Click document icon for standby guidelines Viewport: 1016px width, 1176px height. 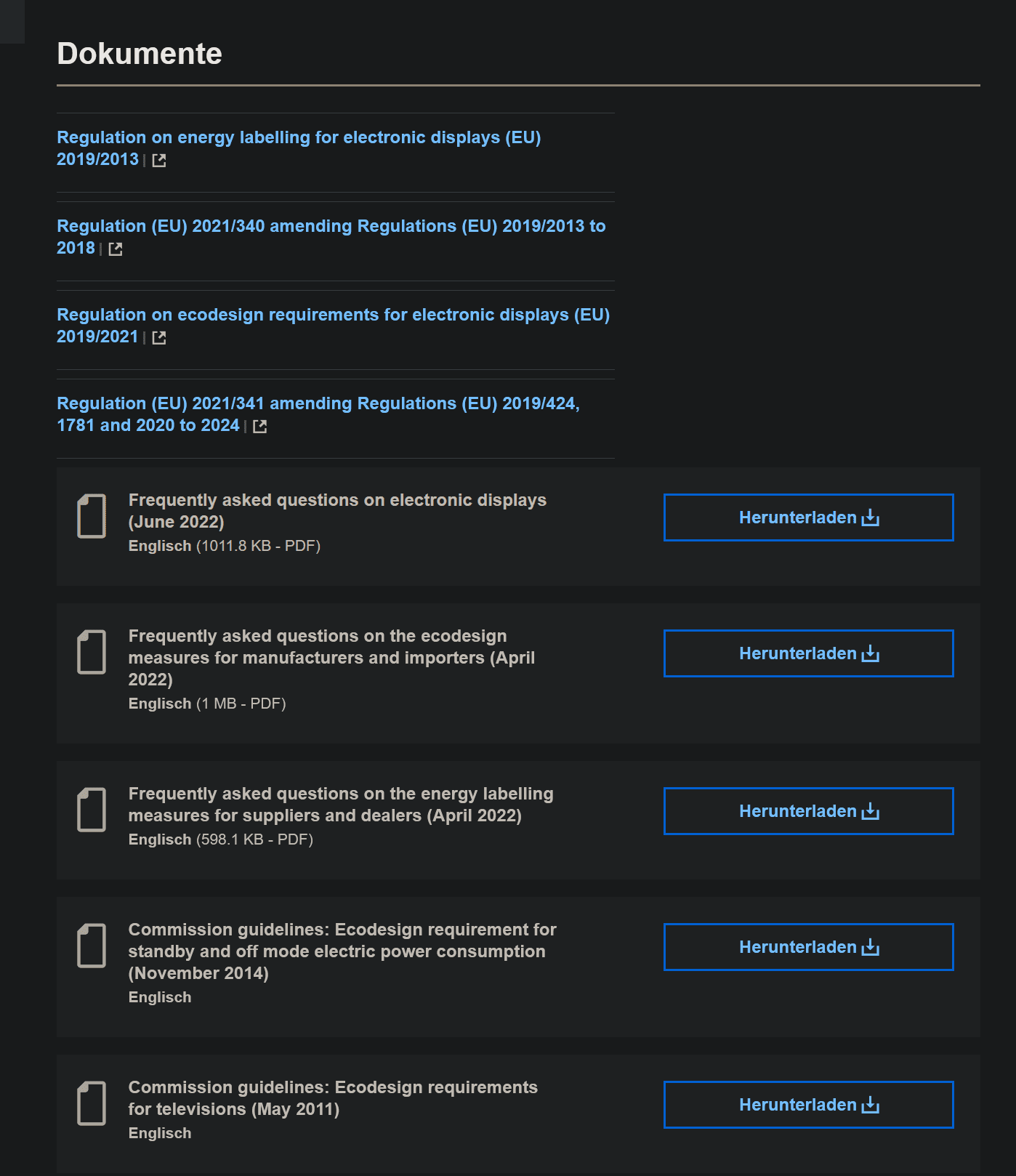92,946
